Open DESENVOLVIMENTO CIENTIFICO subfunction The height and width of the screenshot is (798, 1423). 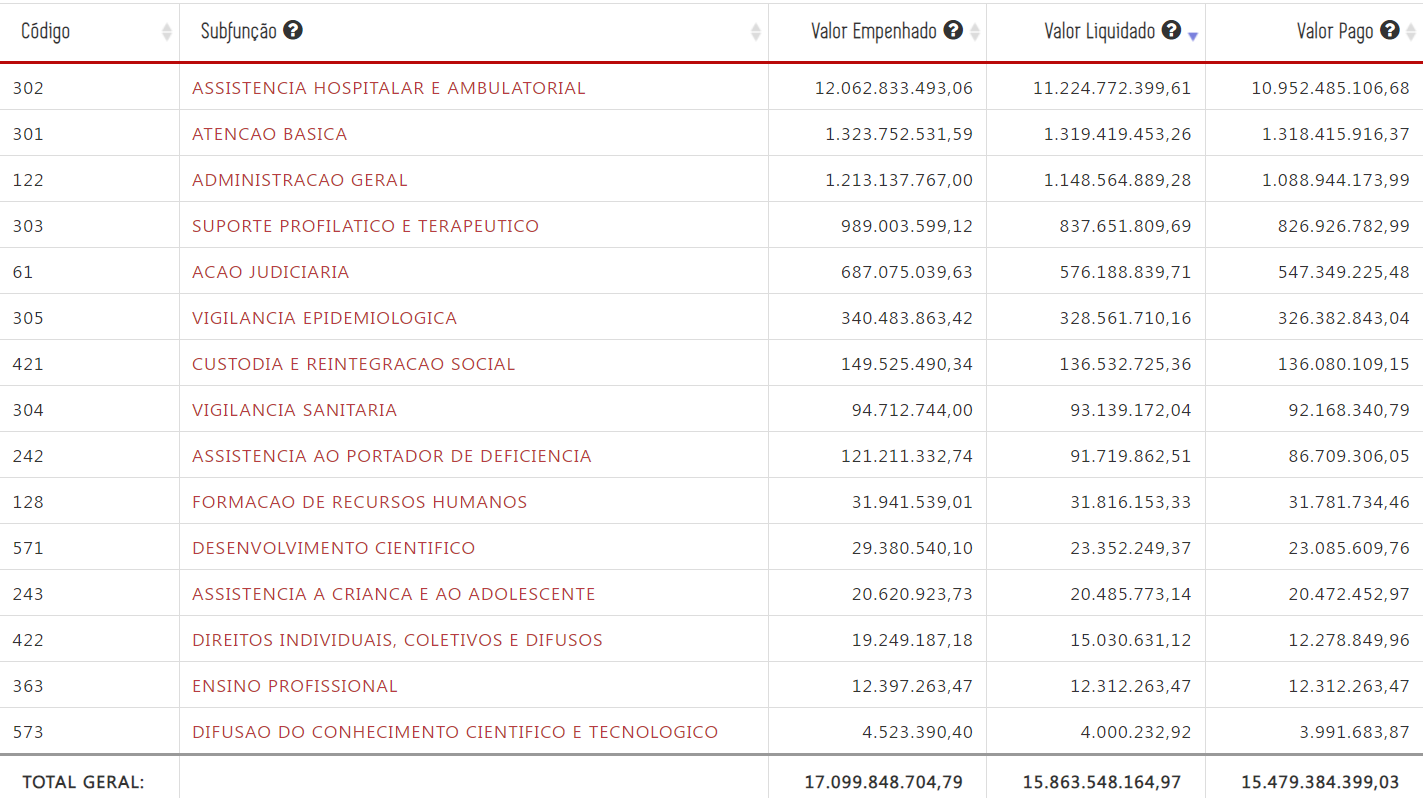[x=333, y=548]
